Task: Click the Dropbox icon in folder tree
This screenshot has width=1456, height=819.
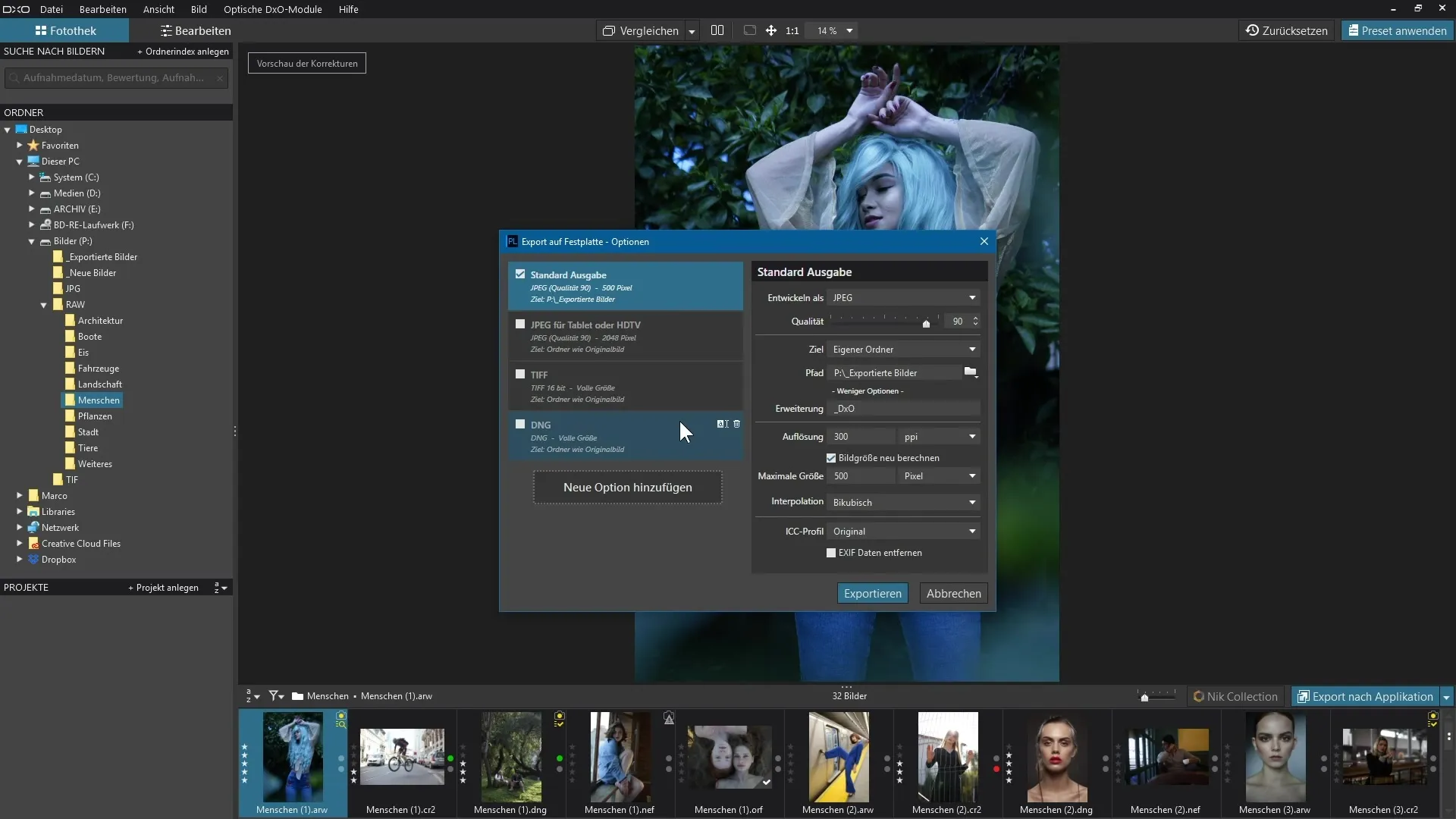Action: [33, 560]
